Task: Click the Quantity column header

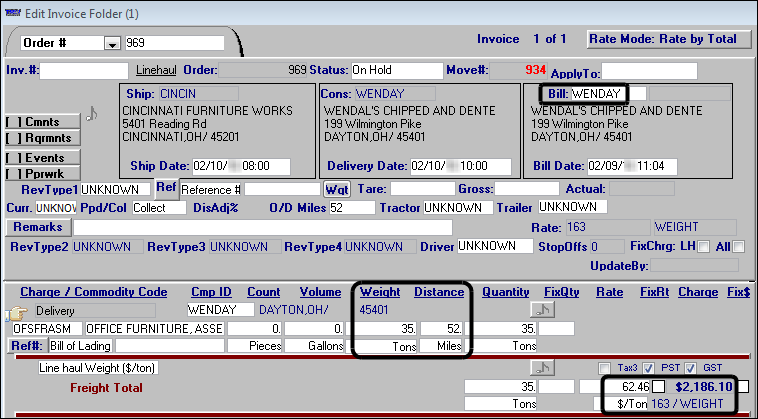Action: pos(505,292)
